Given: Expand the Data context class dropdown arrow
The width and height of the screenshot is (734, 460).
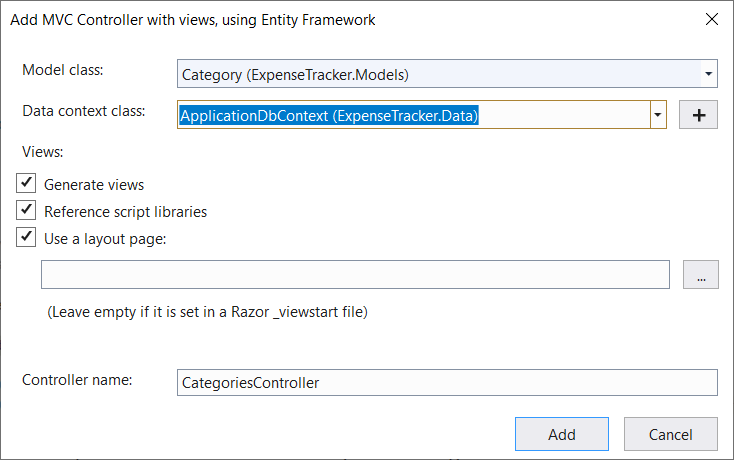Looking at the screenshot, I should point(658,115).
